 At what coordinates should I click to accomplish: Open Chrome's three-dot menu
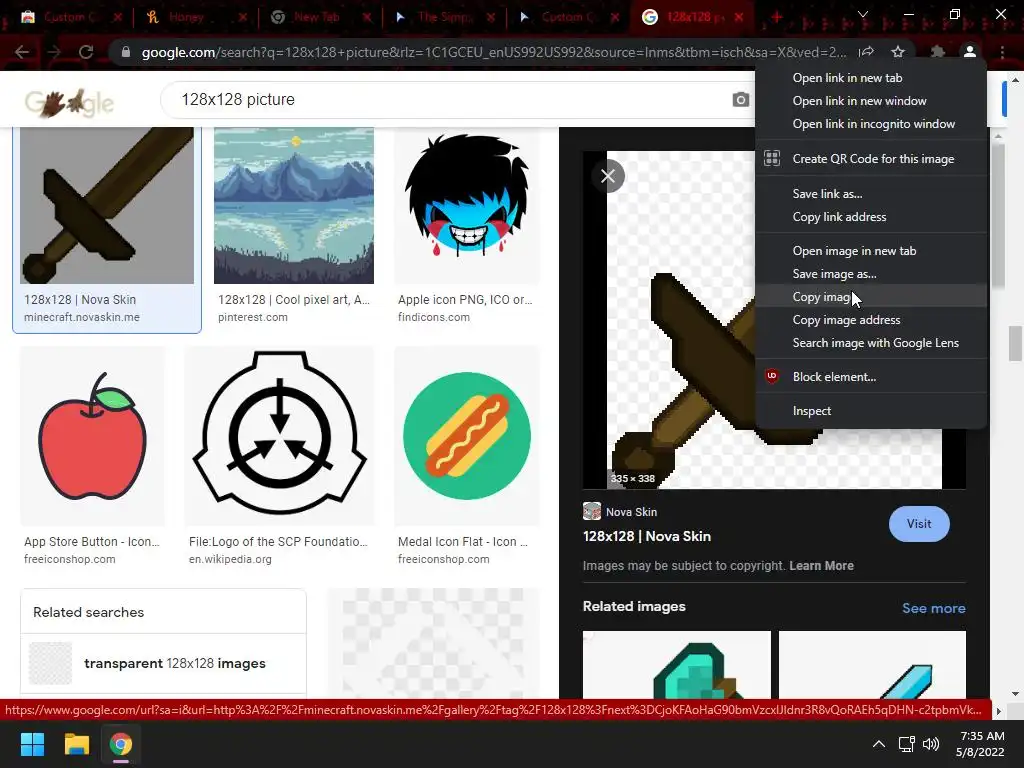coord(1002,52)
